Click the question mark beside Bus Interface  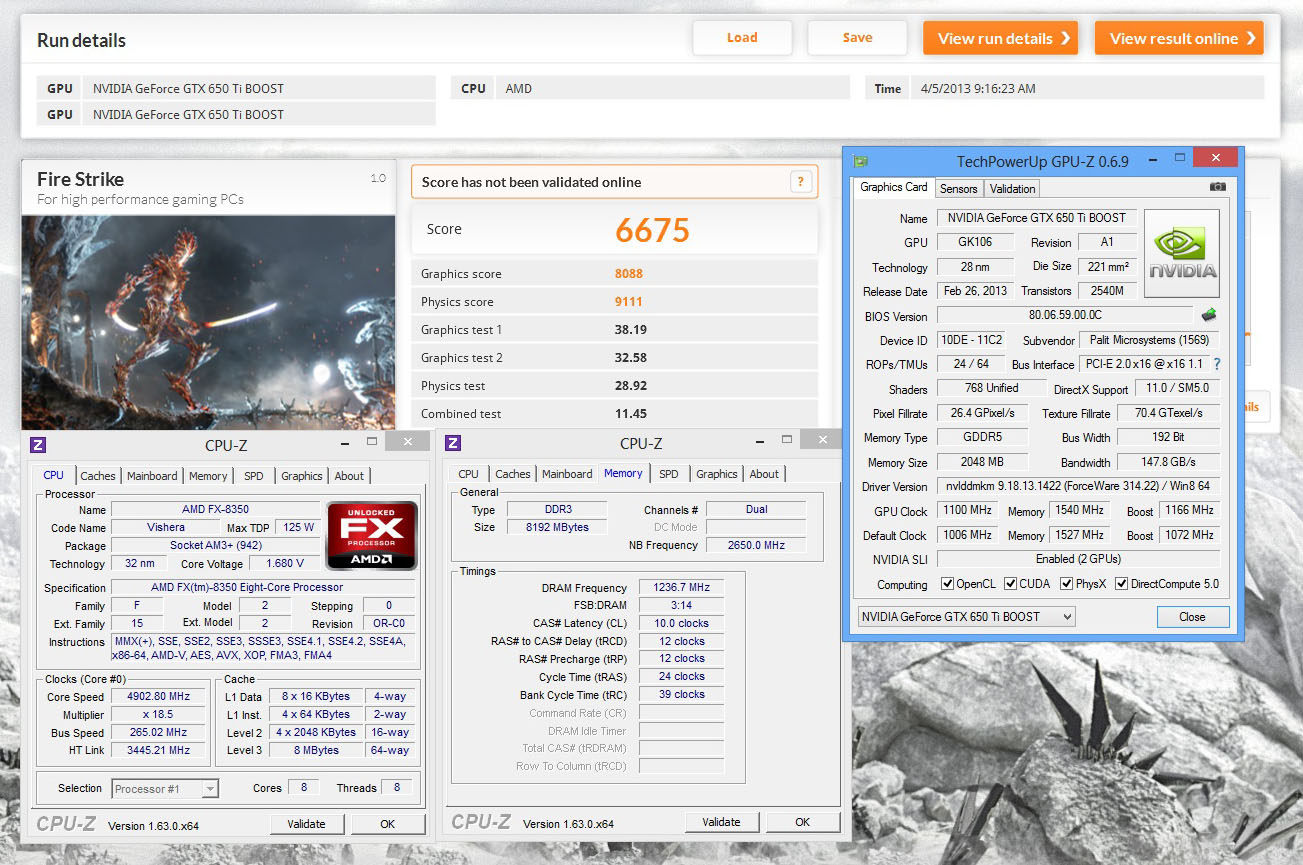click(x=1217, y=364)
